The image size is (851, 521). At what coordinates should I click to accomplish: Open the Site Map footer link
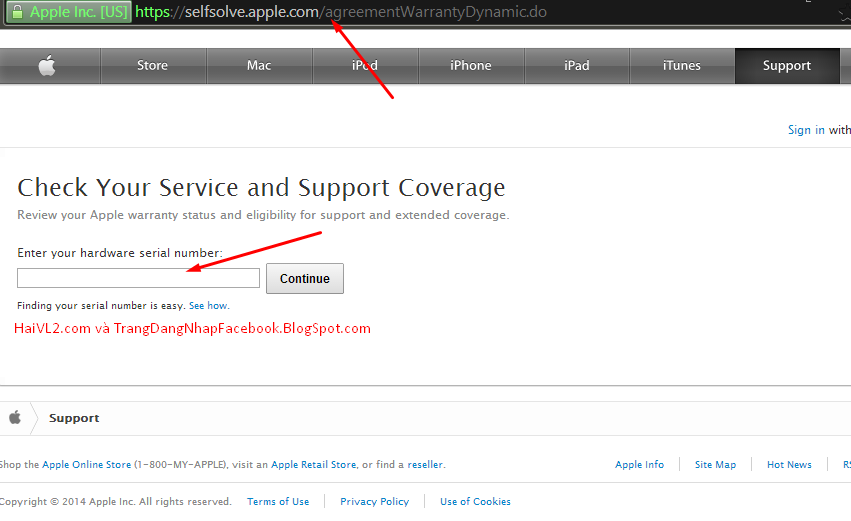pos(715,465)
